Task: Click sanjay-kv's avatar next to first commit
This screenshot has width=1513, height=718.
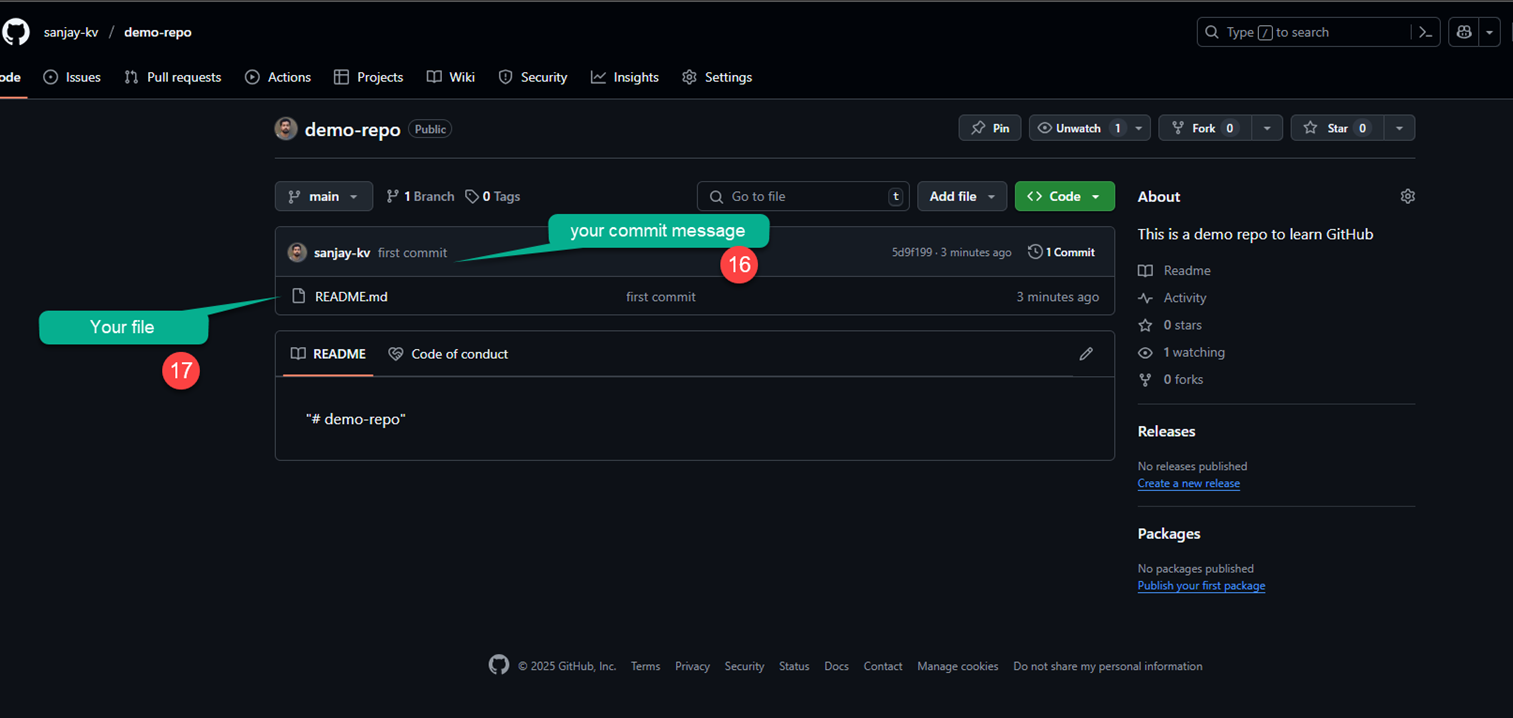Action: (x=296, y=251)
